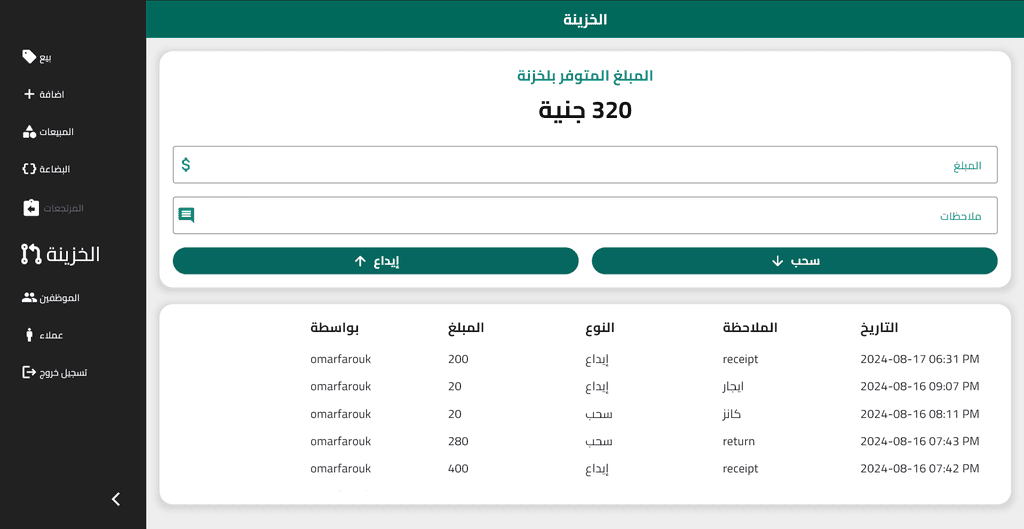Click the الخزينة branch icon in sidebar
Image resolution: width=1024 pixels, height=529 pixels.
(31, 254)
